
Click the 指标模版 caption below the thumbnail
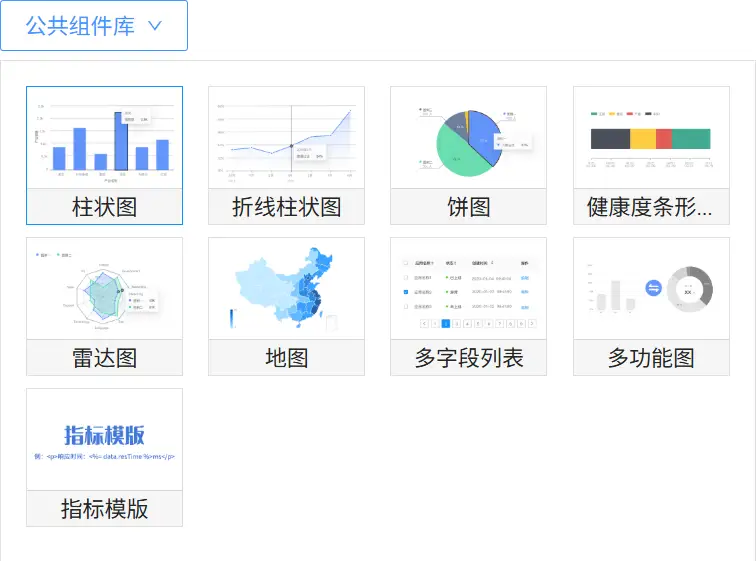click(x=104, y=509)
